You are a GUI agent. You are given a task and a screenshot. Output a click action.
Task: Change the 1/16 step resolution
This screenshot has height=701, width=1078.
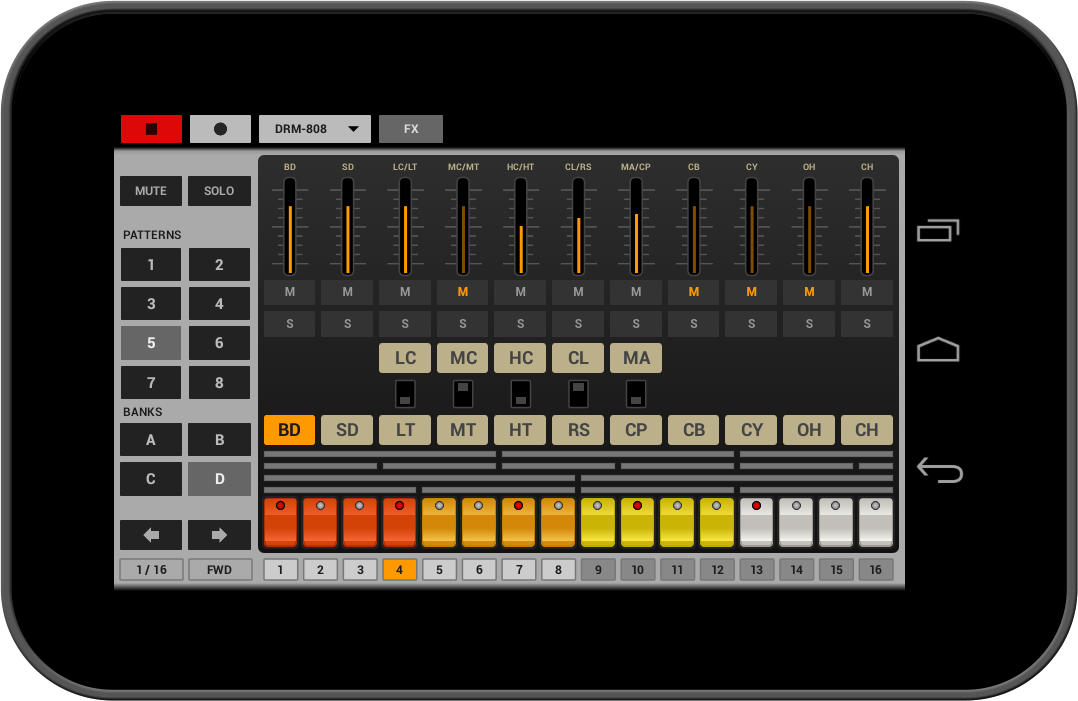(x=151, y=570)
